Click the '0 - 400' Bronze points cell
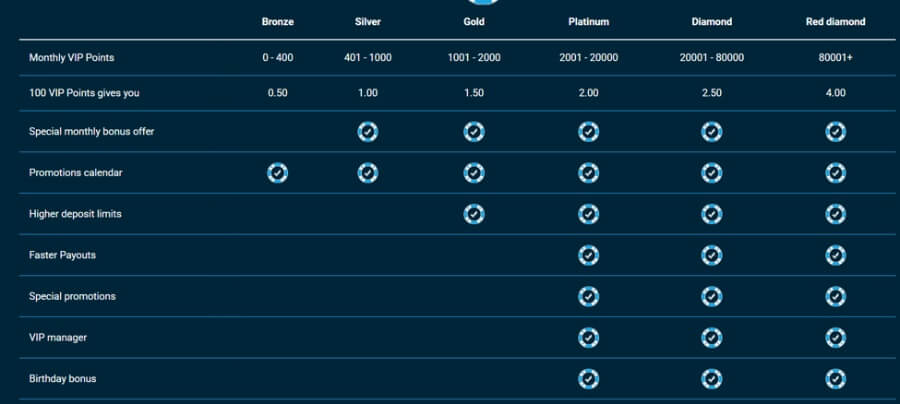Screen dimensions: 900x404 click(278, 58)
